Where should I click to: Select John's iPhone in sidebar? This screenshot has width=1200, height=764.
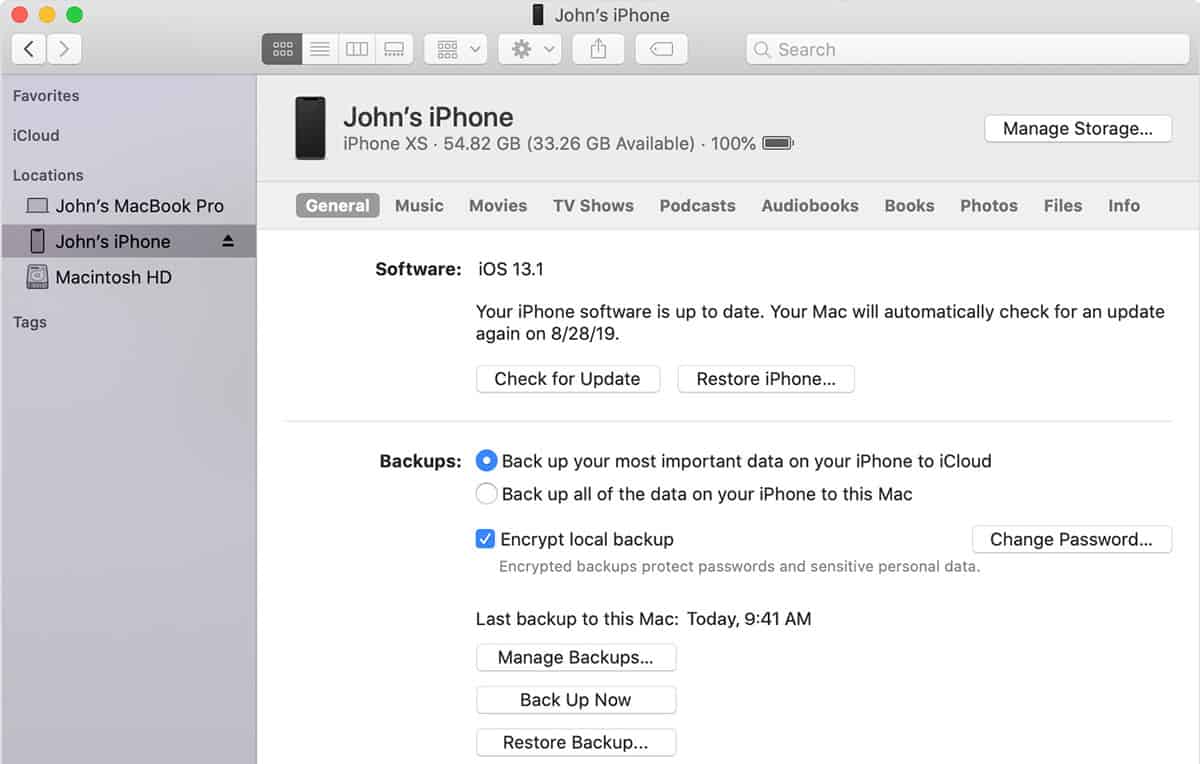(x=128, y=241)
